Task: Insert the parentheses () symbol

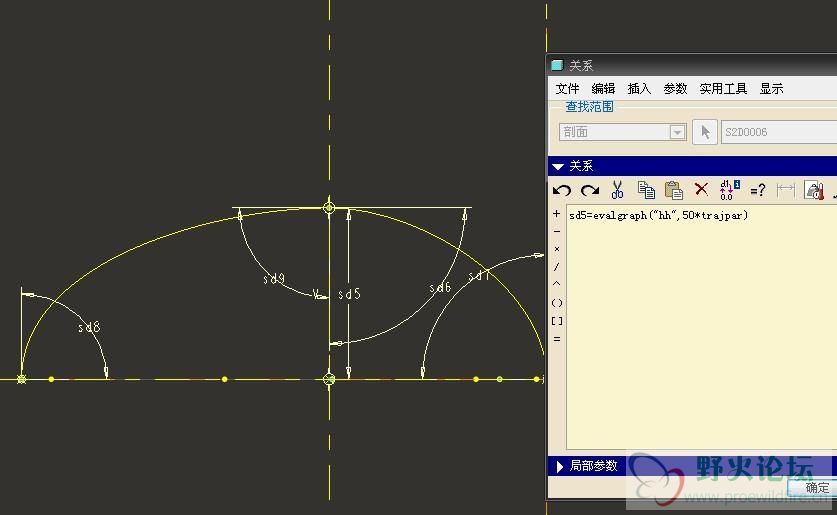Action: 557,303
